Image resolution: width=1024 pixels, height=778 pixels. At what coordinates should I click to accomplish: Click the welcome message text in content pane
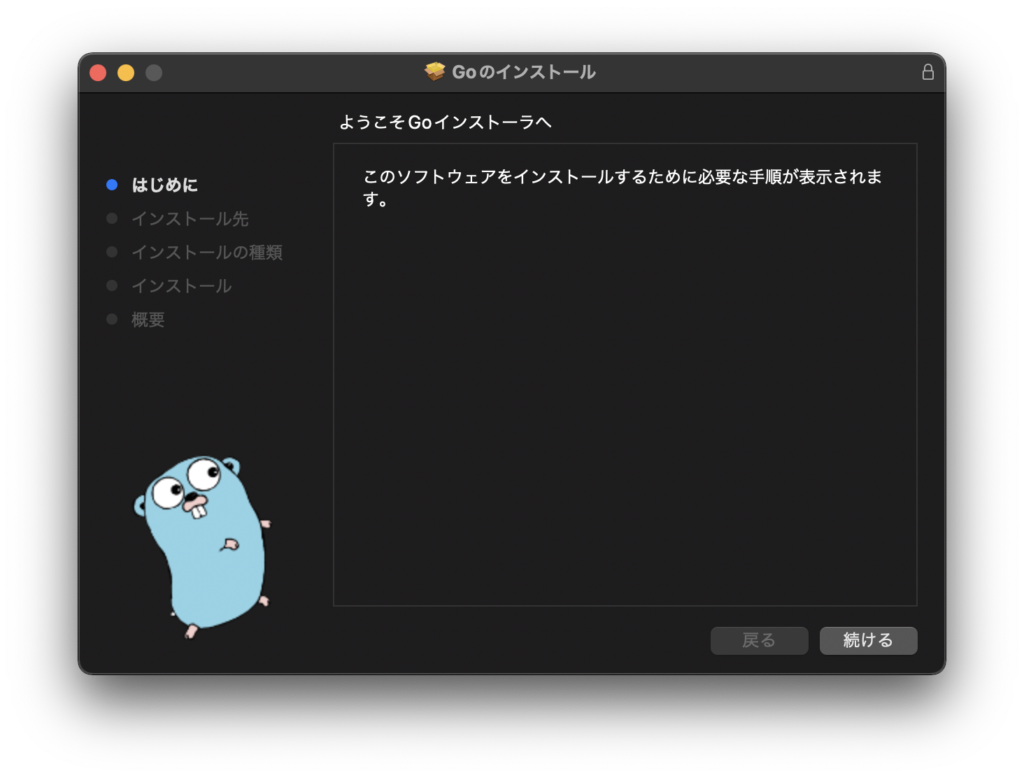[622, 187]
